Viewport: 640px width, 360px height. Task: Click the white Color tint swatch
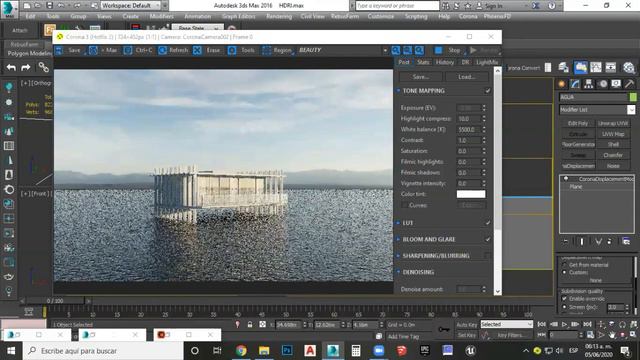pos(471,194)
